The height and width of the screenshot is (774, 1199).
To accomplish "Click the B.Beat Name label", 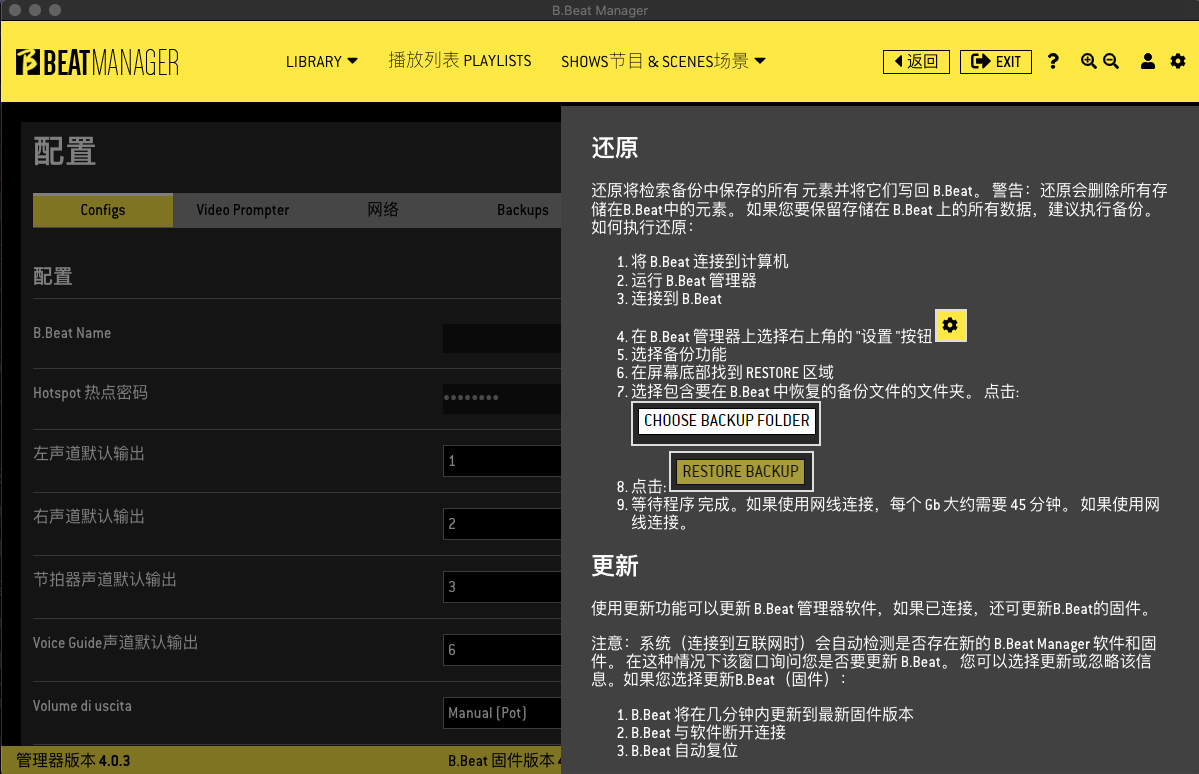I will click(x=72, y=333).
